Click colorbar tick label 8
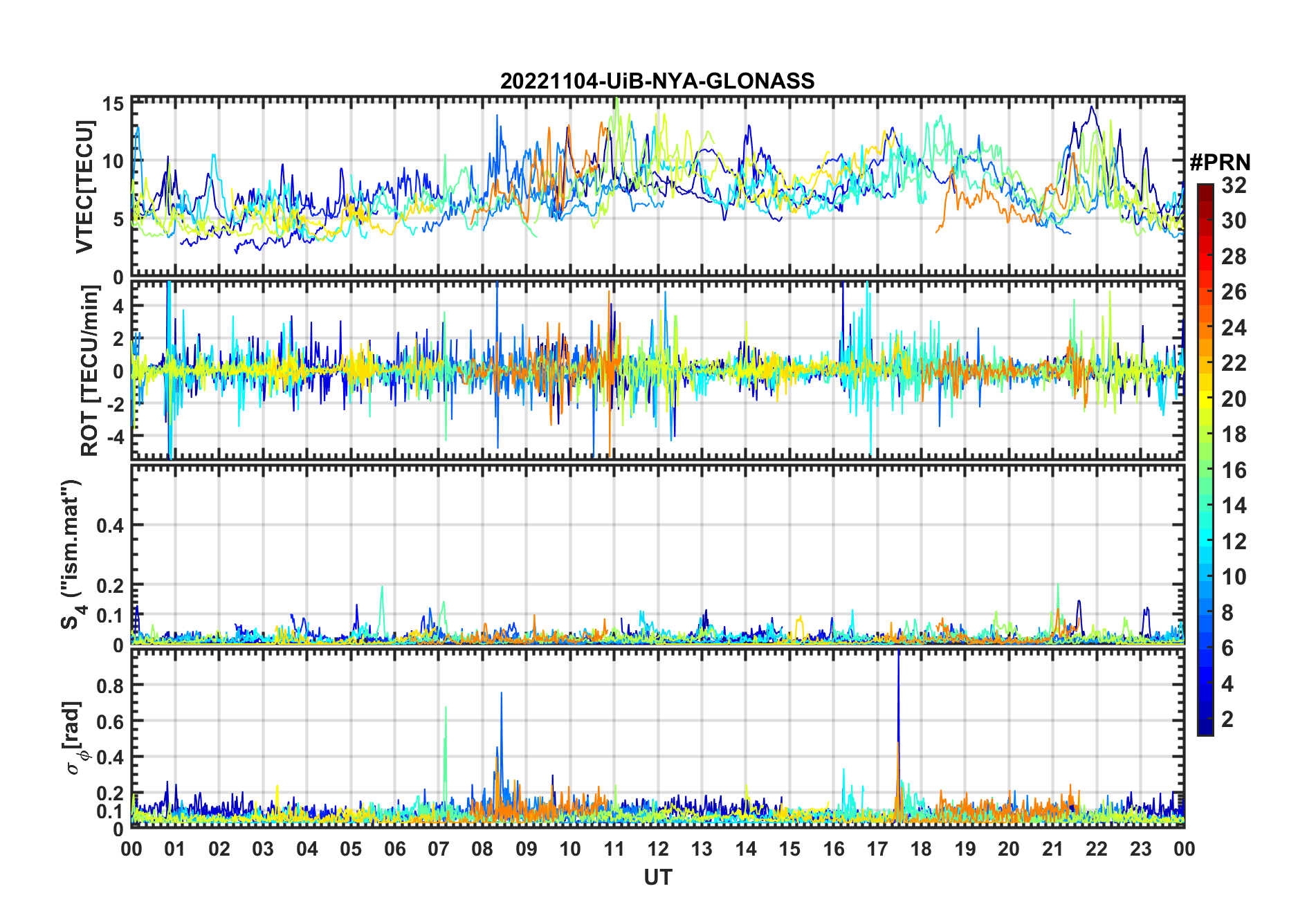1316x920 pixels. click(1227, 612)
